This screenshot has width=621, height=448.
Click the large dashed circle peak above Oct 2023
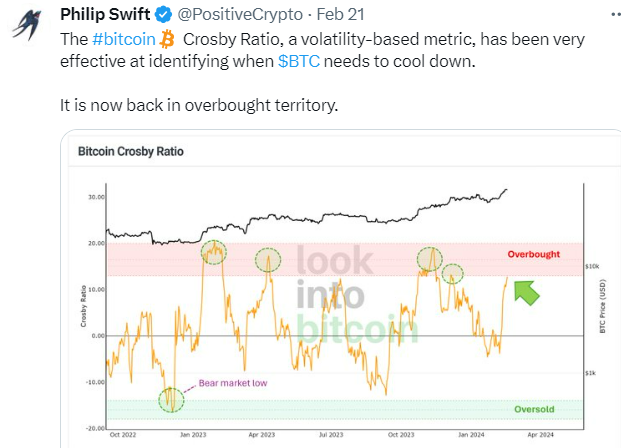430,259
